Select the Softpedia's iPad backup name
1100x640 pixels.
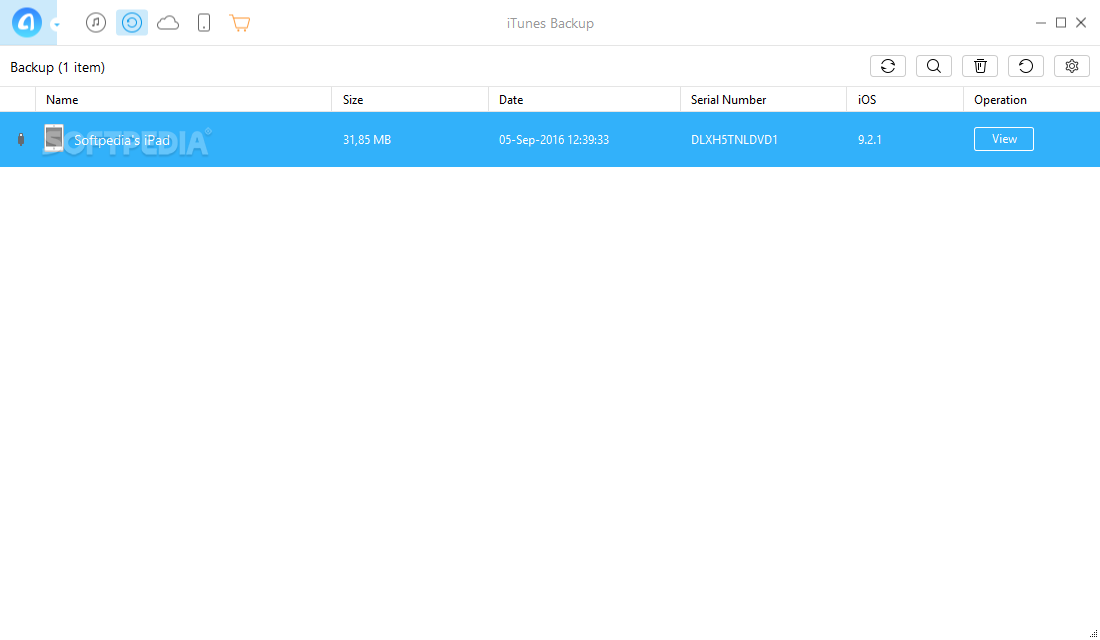122,140
